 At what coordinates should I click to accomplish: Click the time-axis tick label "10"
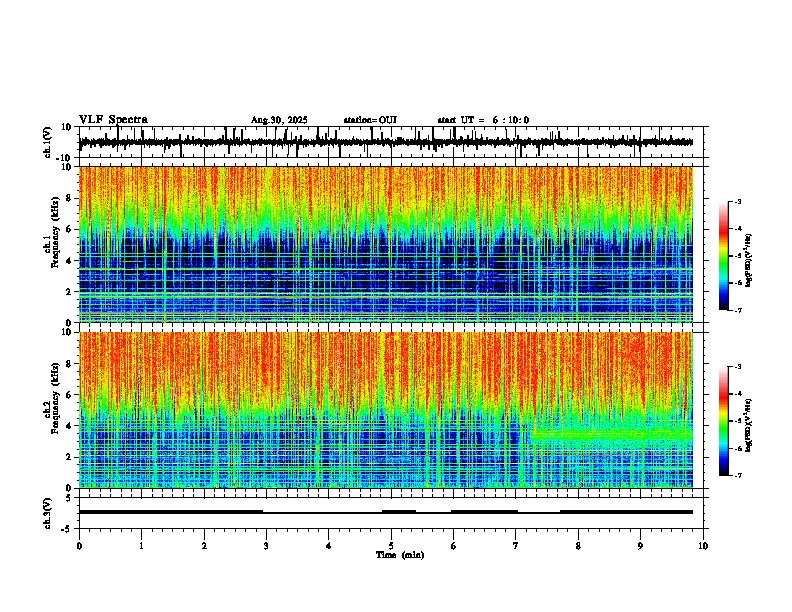pos(703,546)
